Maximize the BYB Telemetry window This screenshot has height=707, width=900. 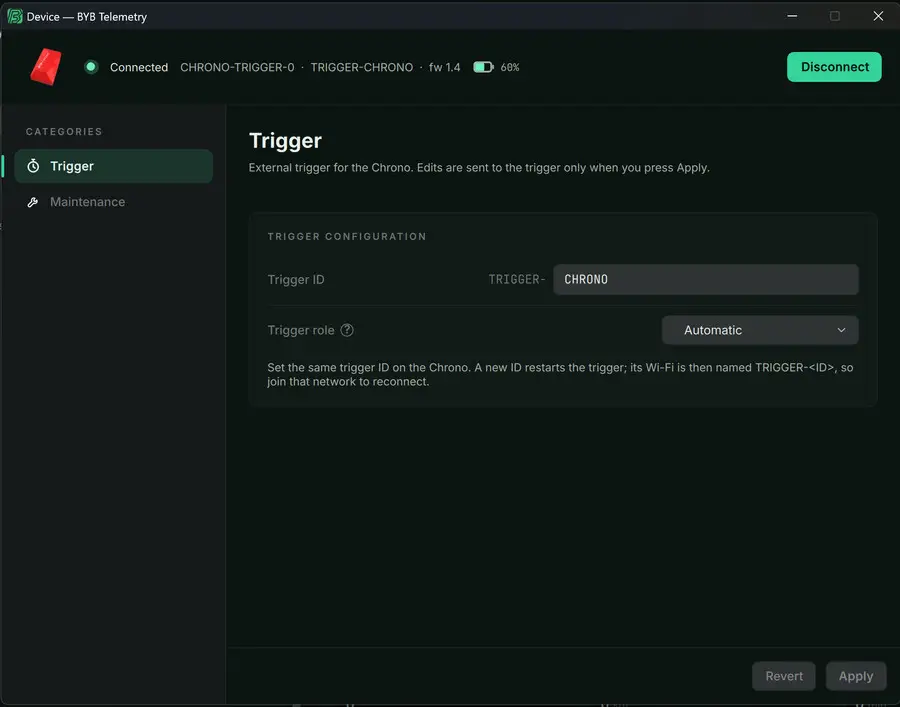(835, 16)
